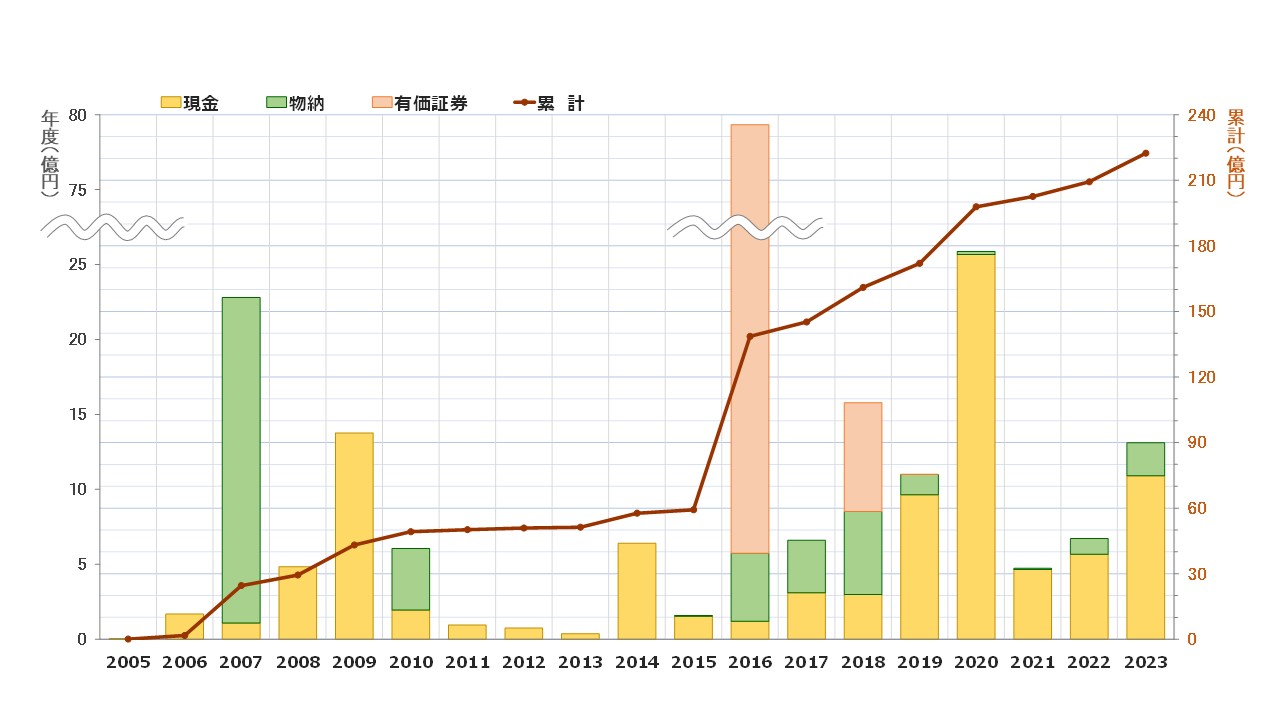This screenshot has height=720, width=1280.
Task: Click the 2014 yellow 現金 bar
Action: pos(637,591)
